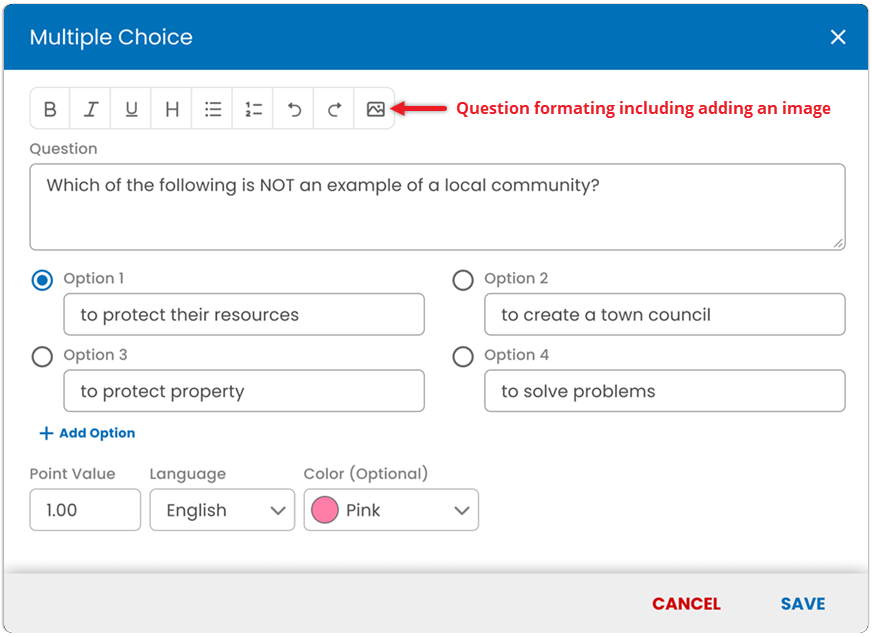Select Option 2 as correct answer
Screen dimensions: 872x637
pos(463,280)
